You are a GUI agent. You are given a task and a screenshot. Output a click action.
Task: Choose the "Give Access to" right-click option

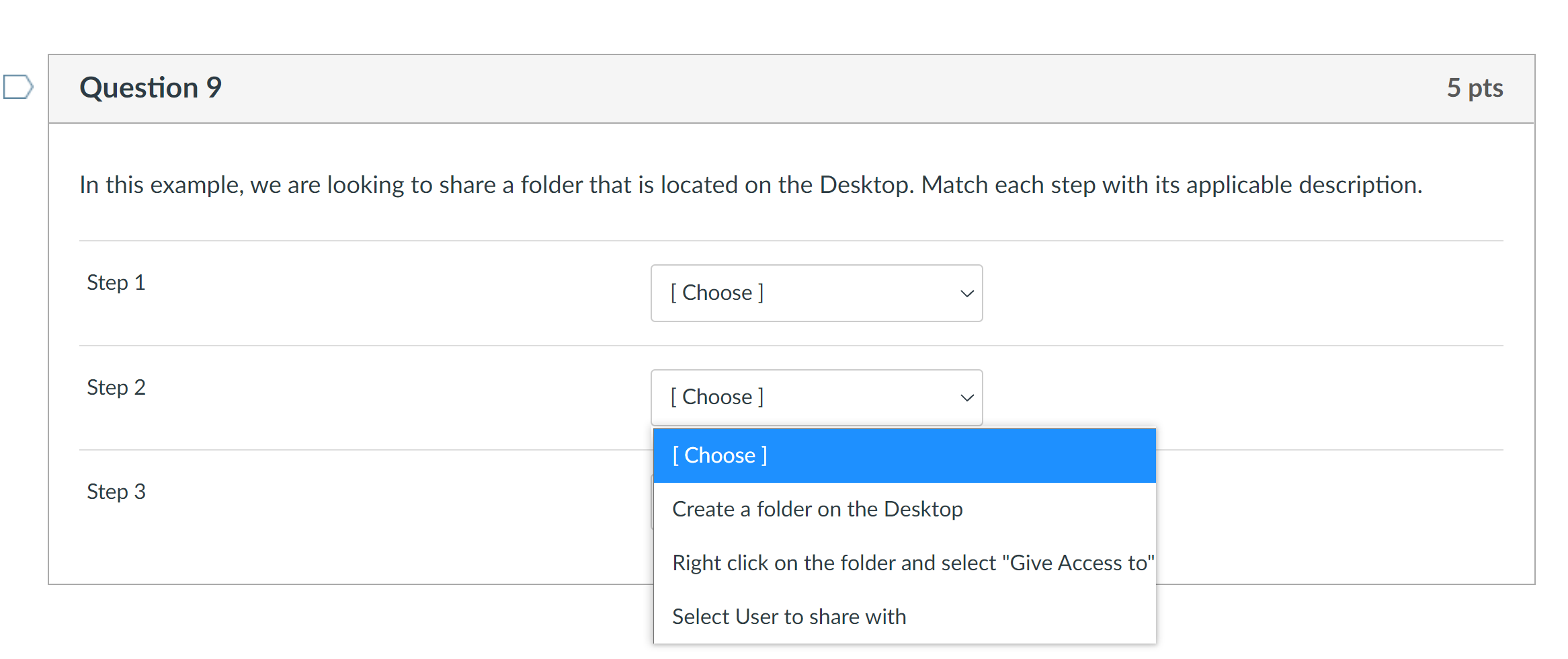coord(905,563)
